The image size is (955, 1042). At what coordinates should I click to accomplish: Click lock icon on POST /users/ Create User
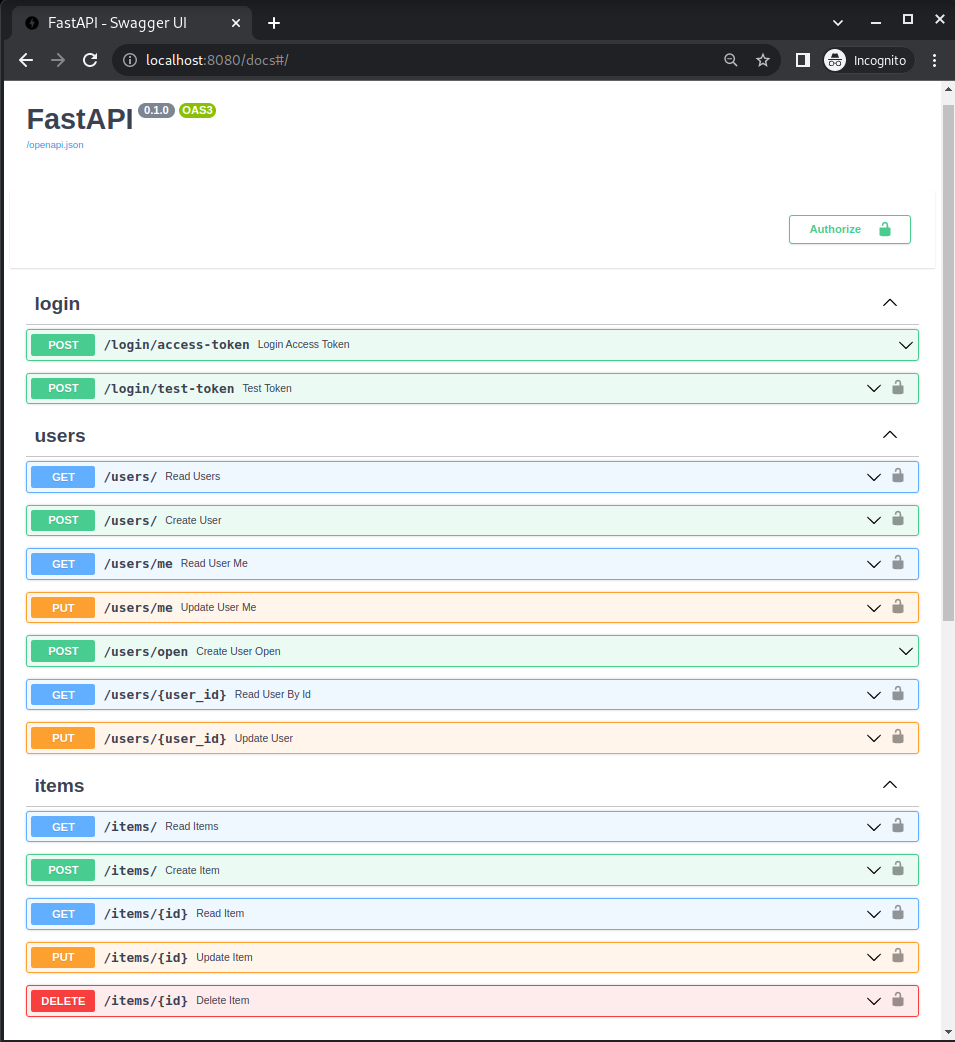898,519
